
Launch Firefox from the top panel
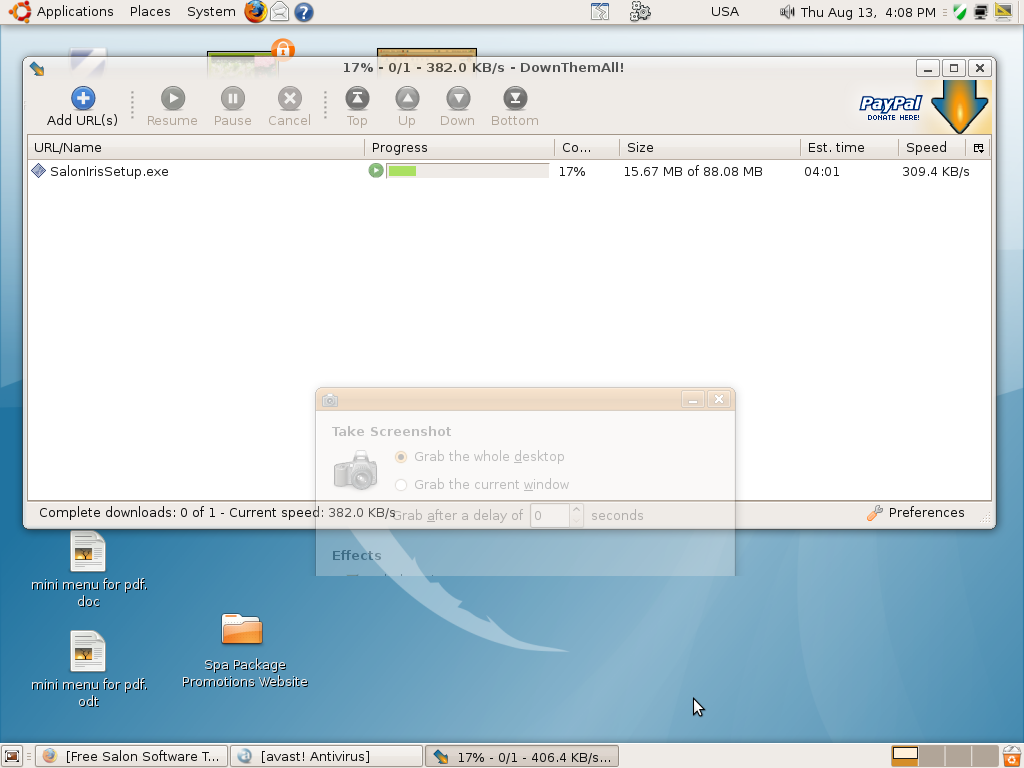255,12
